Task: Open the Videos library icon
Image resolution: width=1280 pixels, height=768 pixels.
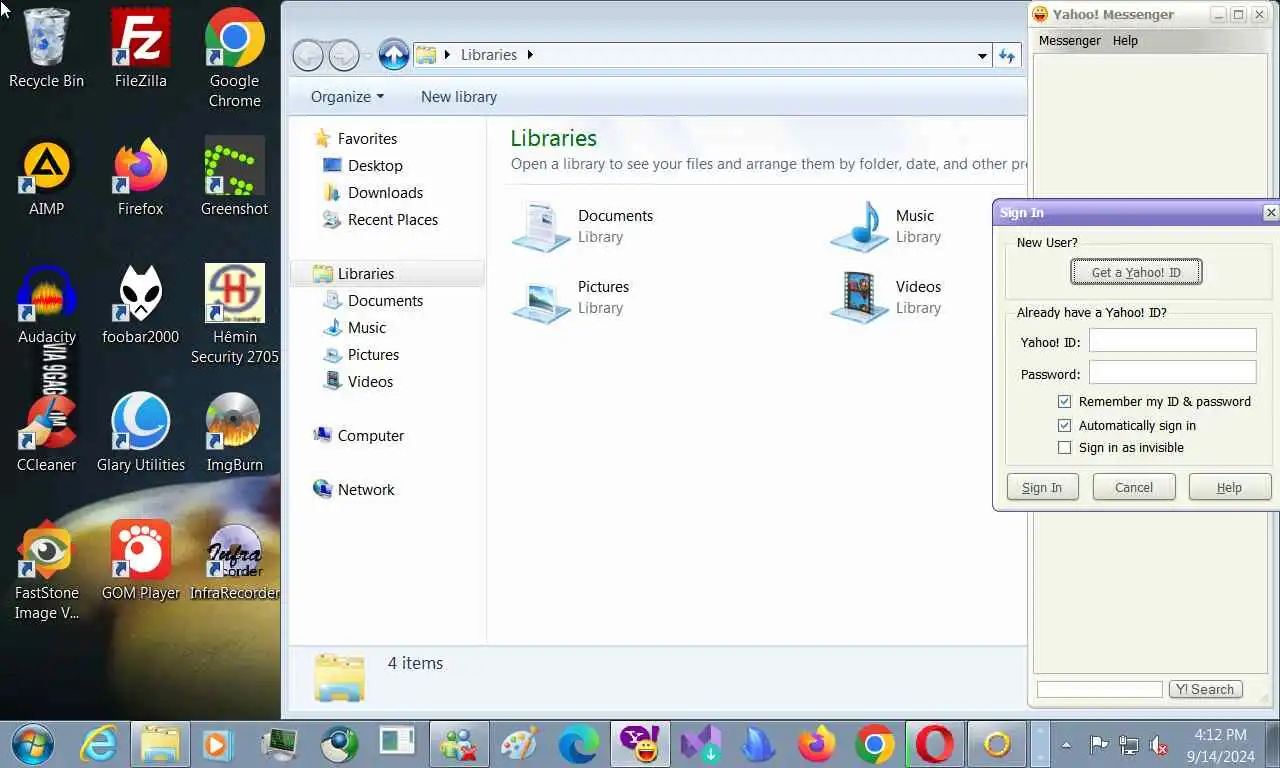Action: point(859,297)
